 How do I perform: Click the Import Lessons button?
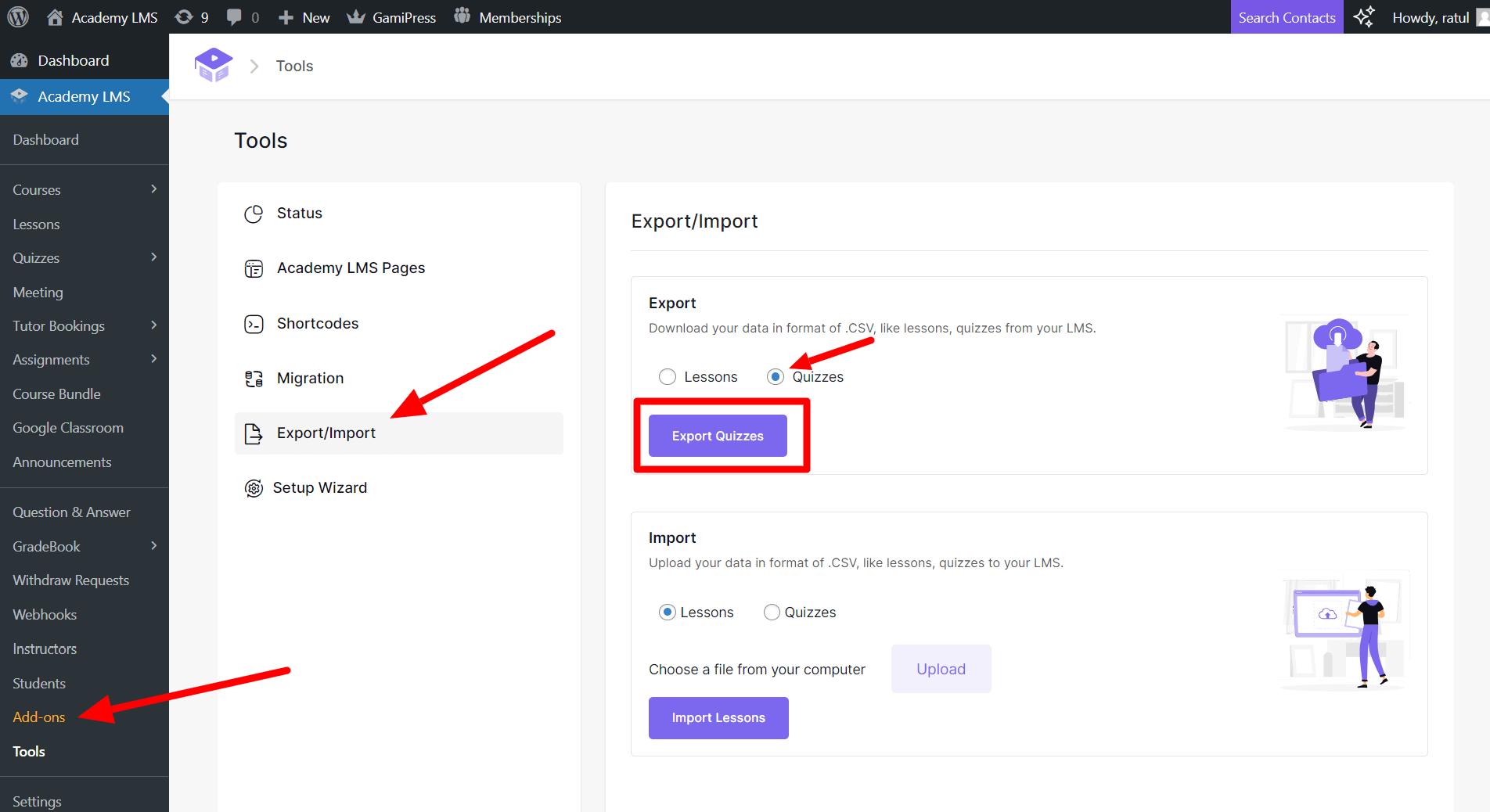point(718,717)
